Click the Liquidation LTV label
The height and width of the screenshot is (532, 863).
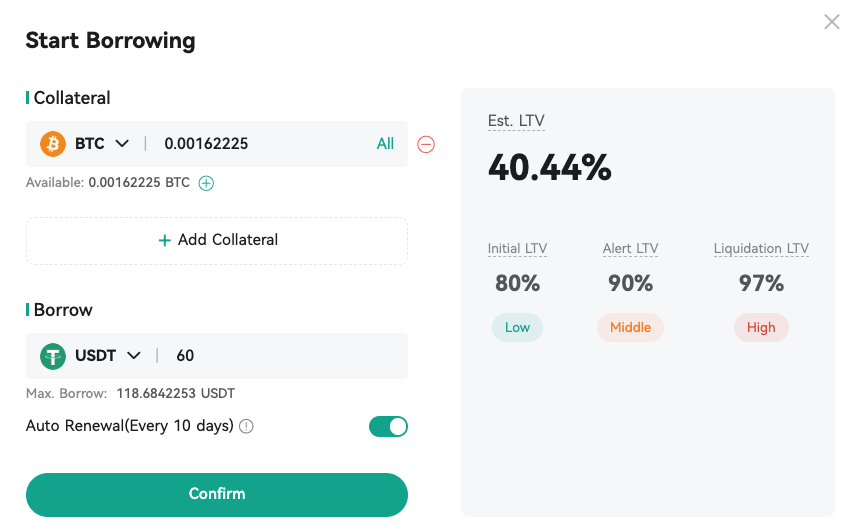pyautogui.click(x=761, y=249)
